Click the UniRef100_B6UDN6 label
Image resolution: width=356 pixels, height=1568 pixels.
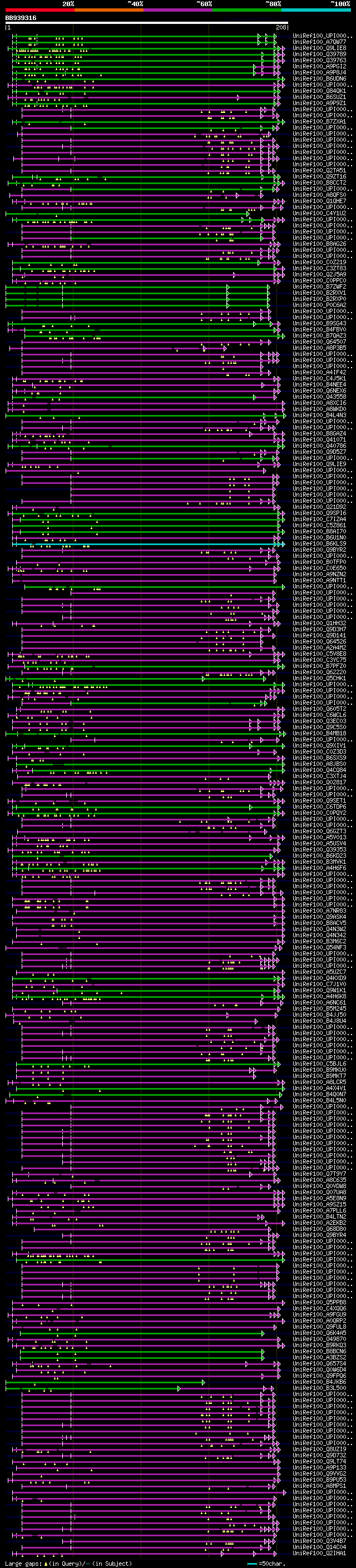coord(319,78)
